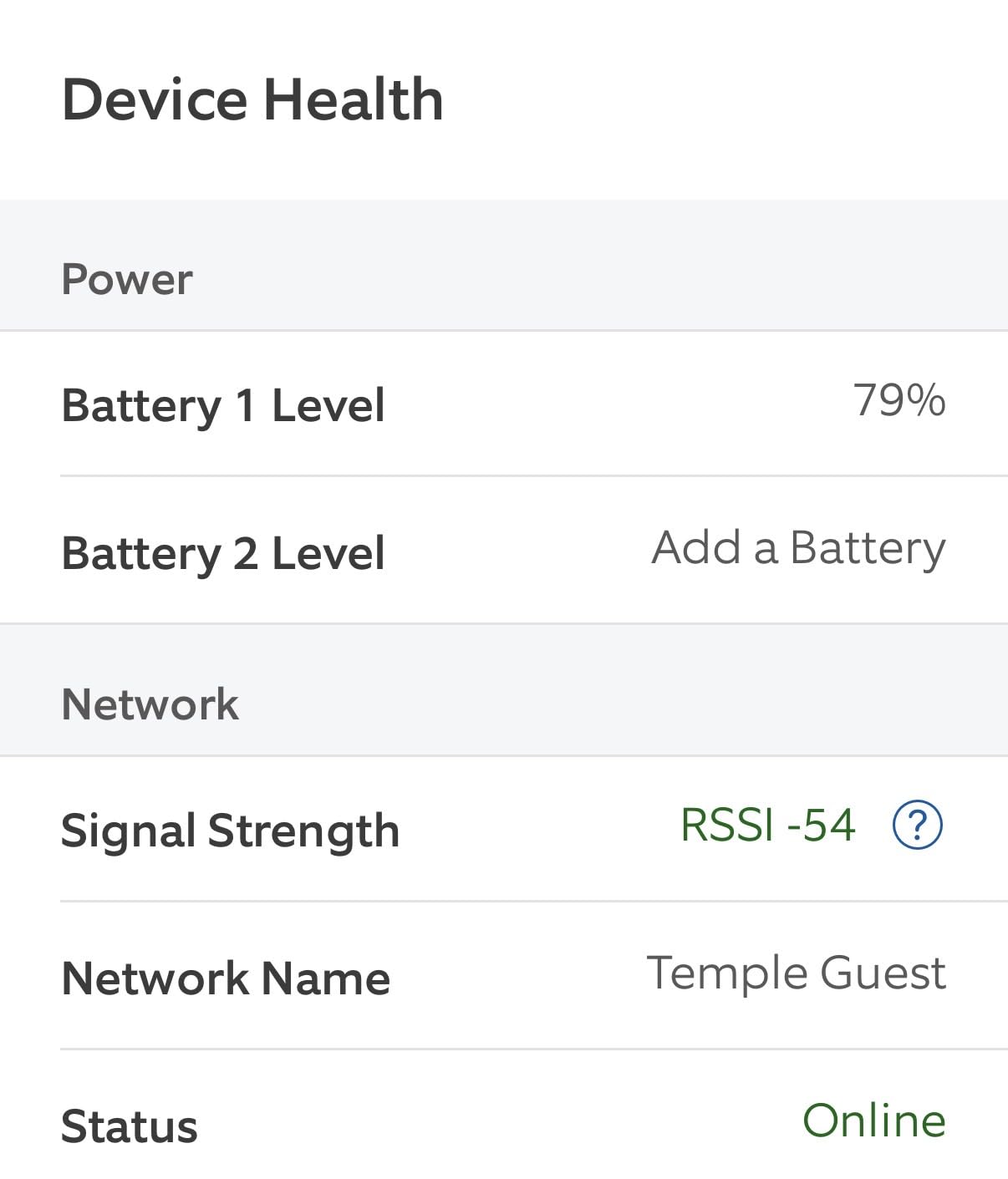1008x1179 pixels.
Task: Click the Status label
Action: pyautogui.click(x=130, y=1126)
